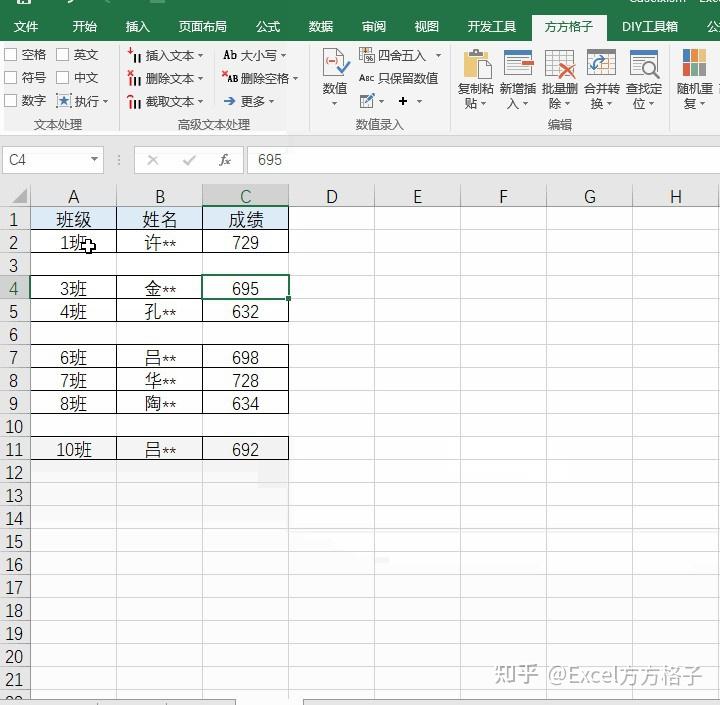Expand the 截取文本 dropdown arrow
The height and width of the screenshot is (705, 720).
coord(201,102)
